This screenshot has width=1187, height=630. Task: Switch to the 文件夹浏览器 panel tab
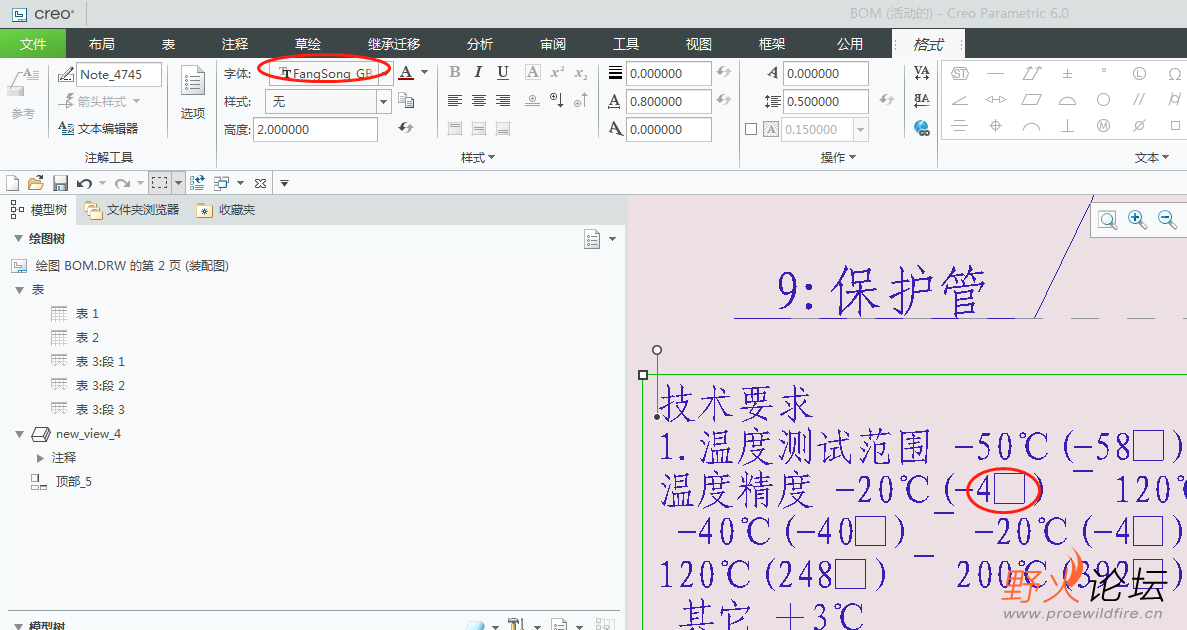click(132, 210)
